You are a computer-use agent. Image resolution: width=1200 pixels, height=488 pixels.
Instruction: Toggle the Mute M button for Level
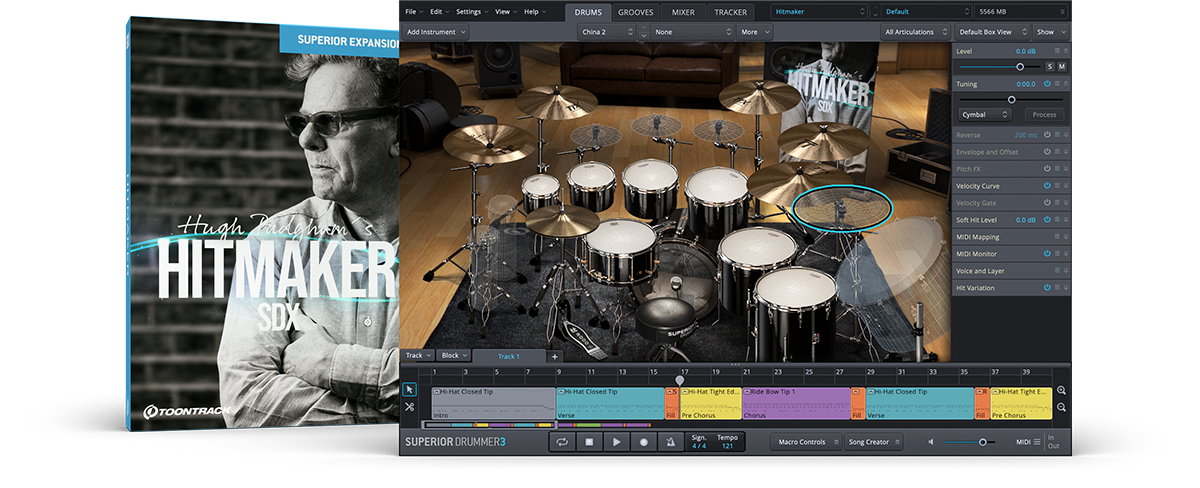1062,66
